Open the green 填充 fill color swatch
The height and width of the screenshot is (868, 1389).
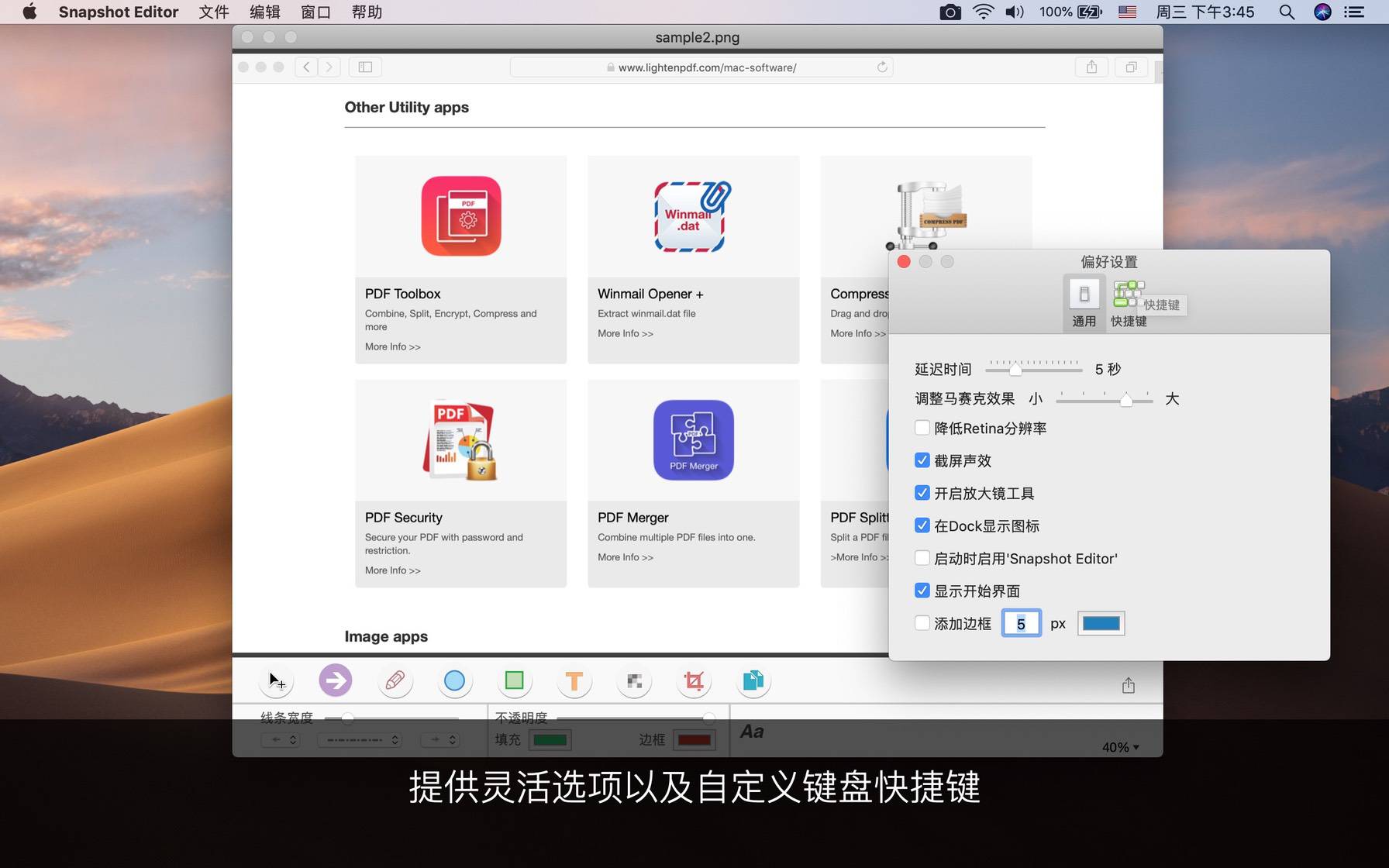click(550, 740)
